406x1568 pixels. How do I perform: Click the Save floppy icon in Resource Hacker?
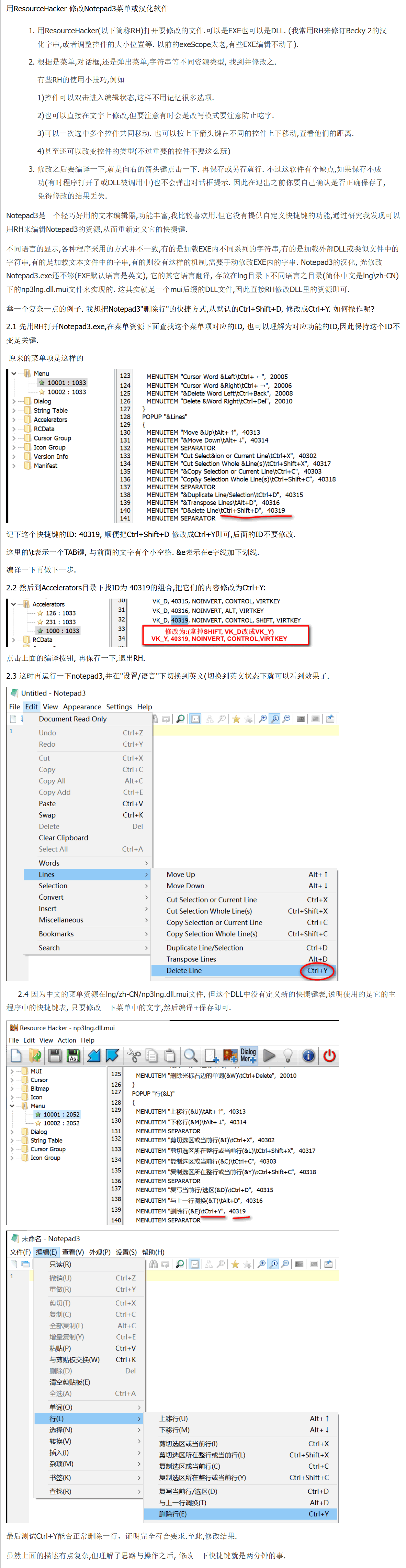point(55,1056)
